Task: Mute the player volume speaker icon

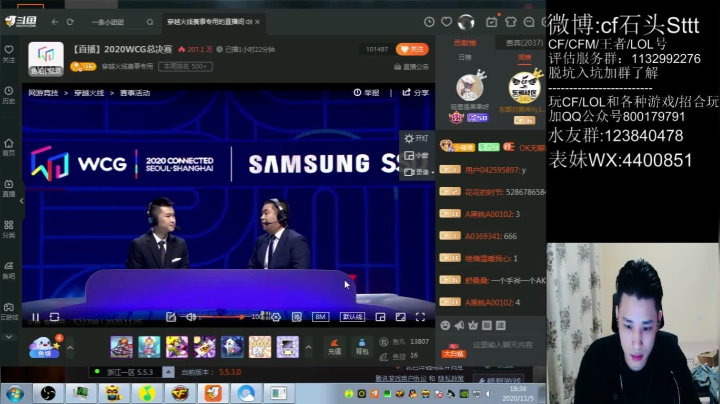Action: 191,317
